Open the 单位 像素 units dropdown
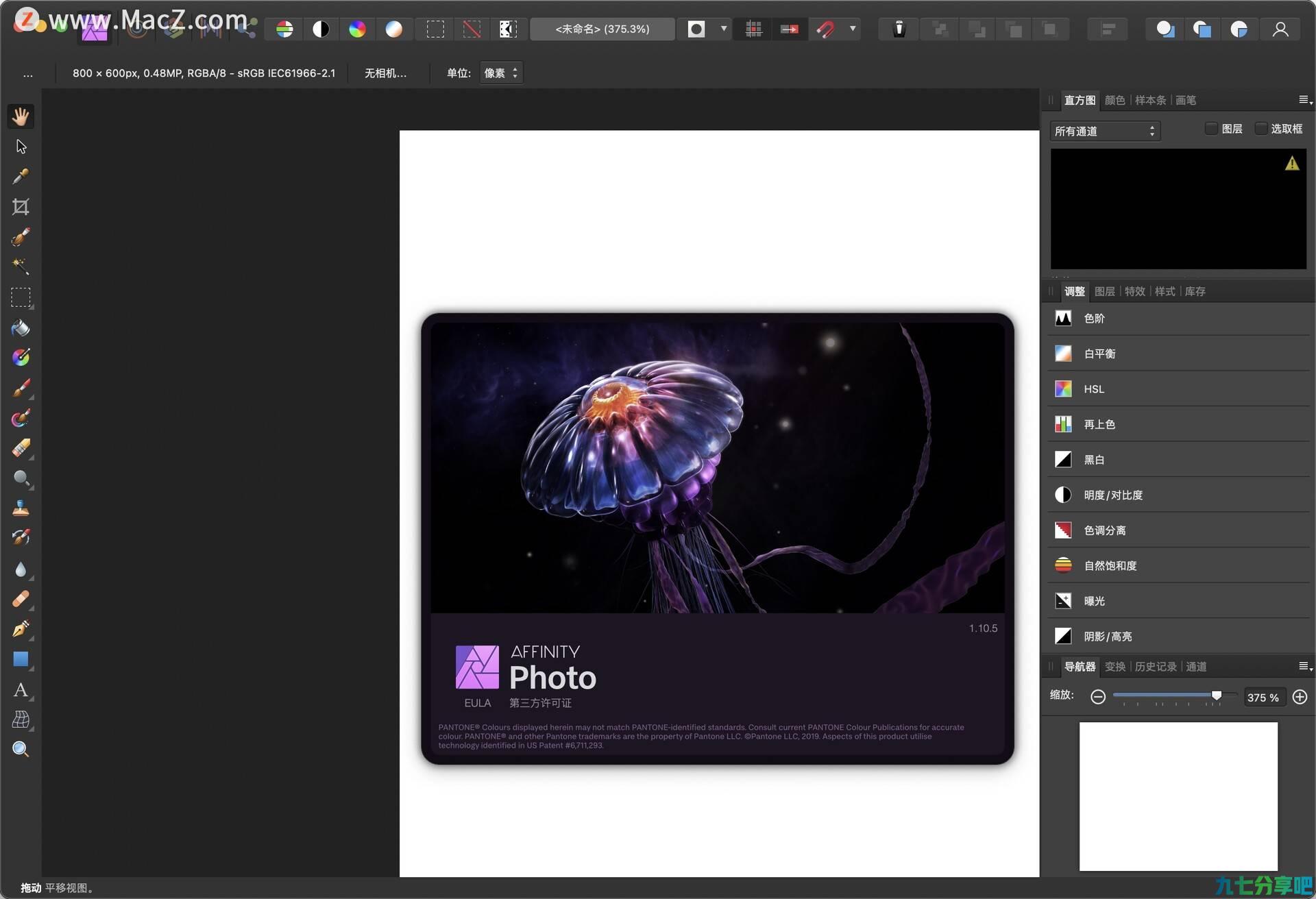This screenshot has width=1316, height=899. coord(501,73)
